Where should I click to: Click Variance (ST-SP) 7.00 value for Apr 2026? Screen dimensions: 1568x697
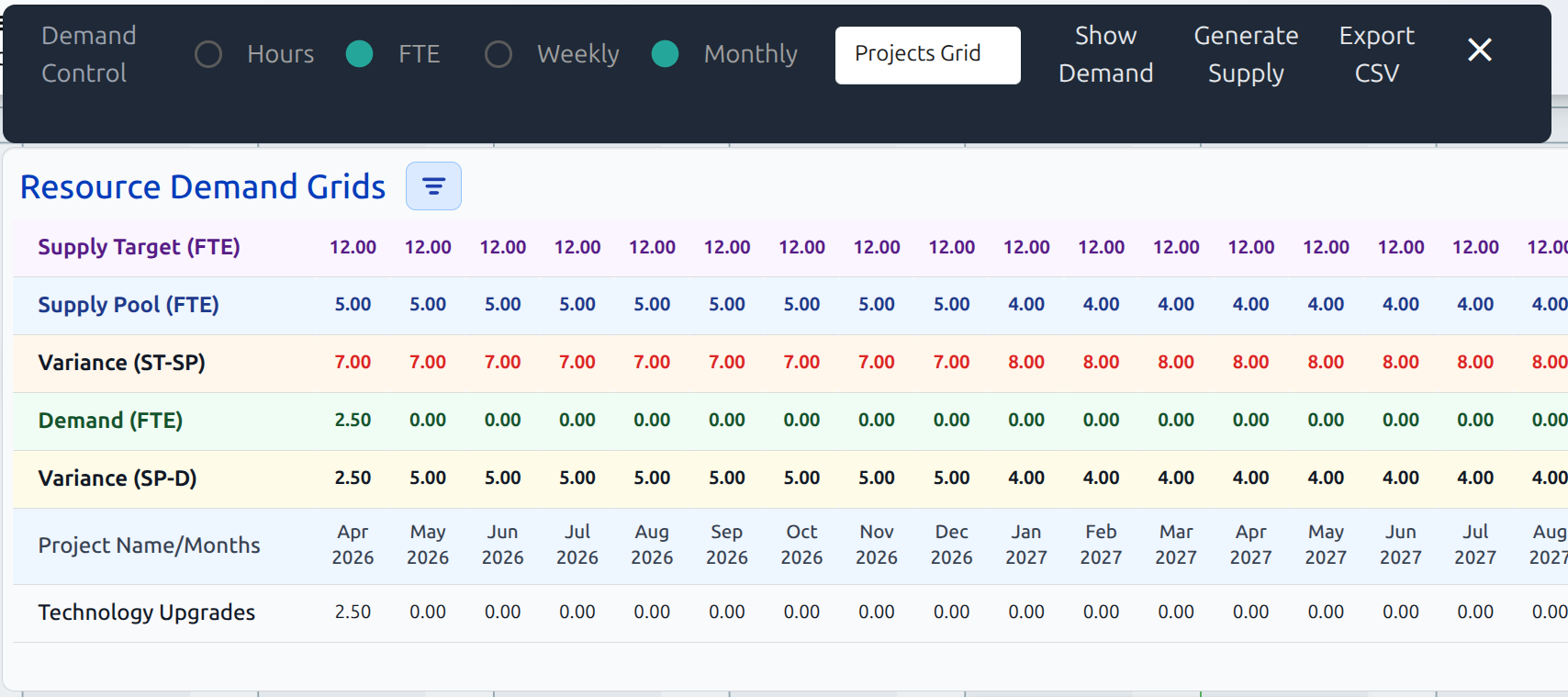pyautogui.click(x=353, y=362)
